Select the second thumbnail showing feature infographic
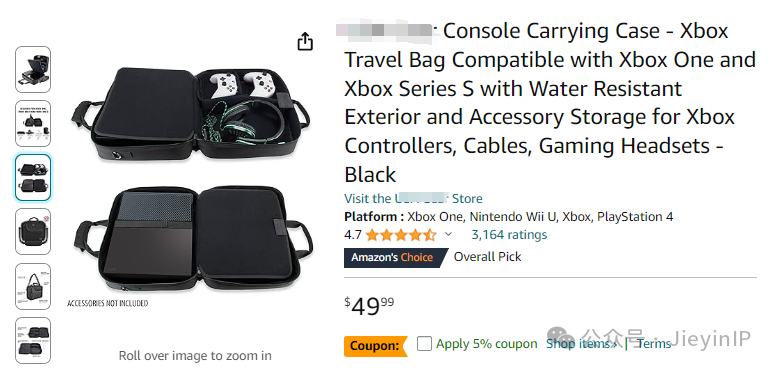Image resolution: width=775 pixels, height=369 pixels. (x=33, y=123)
